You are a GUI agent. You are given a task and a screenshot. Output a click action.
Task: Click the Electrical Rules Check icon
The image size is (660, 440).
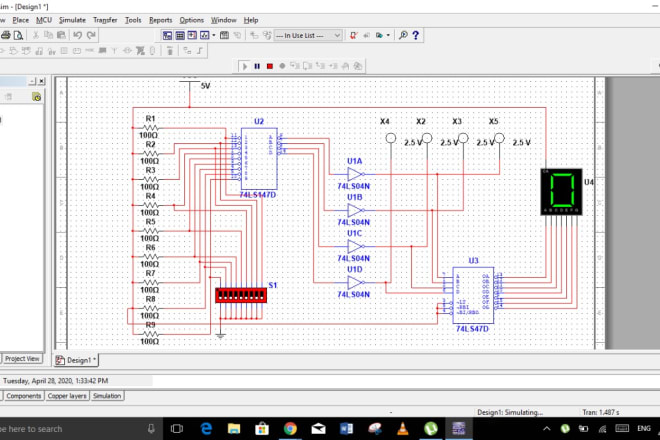coord(354,35)
